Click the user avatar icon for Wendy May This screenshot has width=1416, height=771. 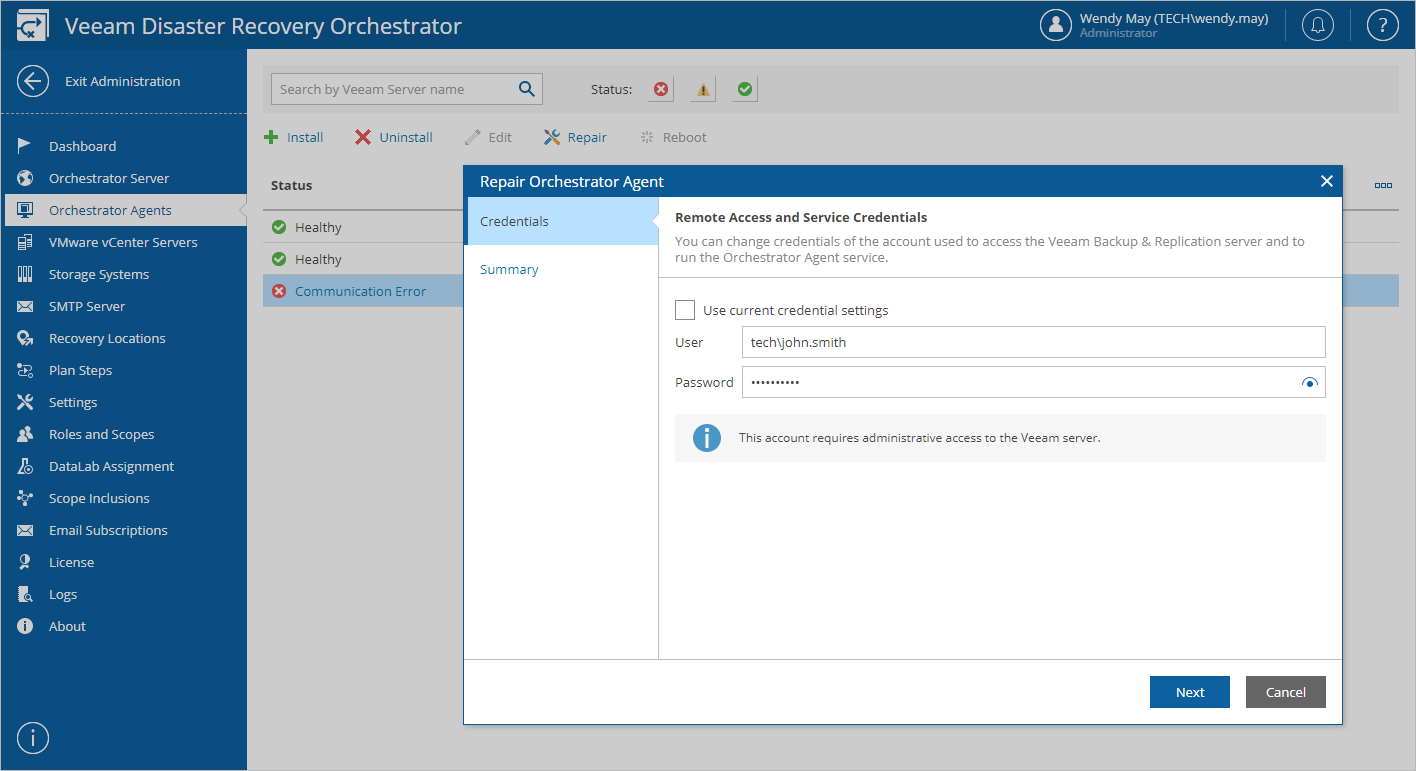(1056, 25)
